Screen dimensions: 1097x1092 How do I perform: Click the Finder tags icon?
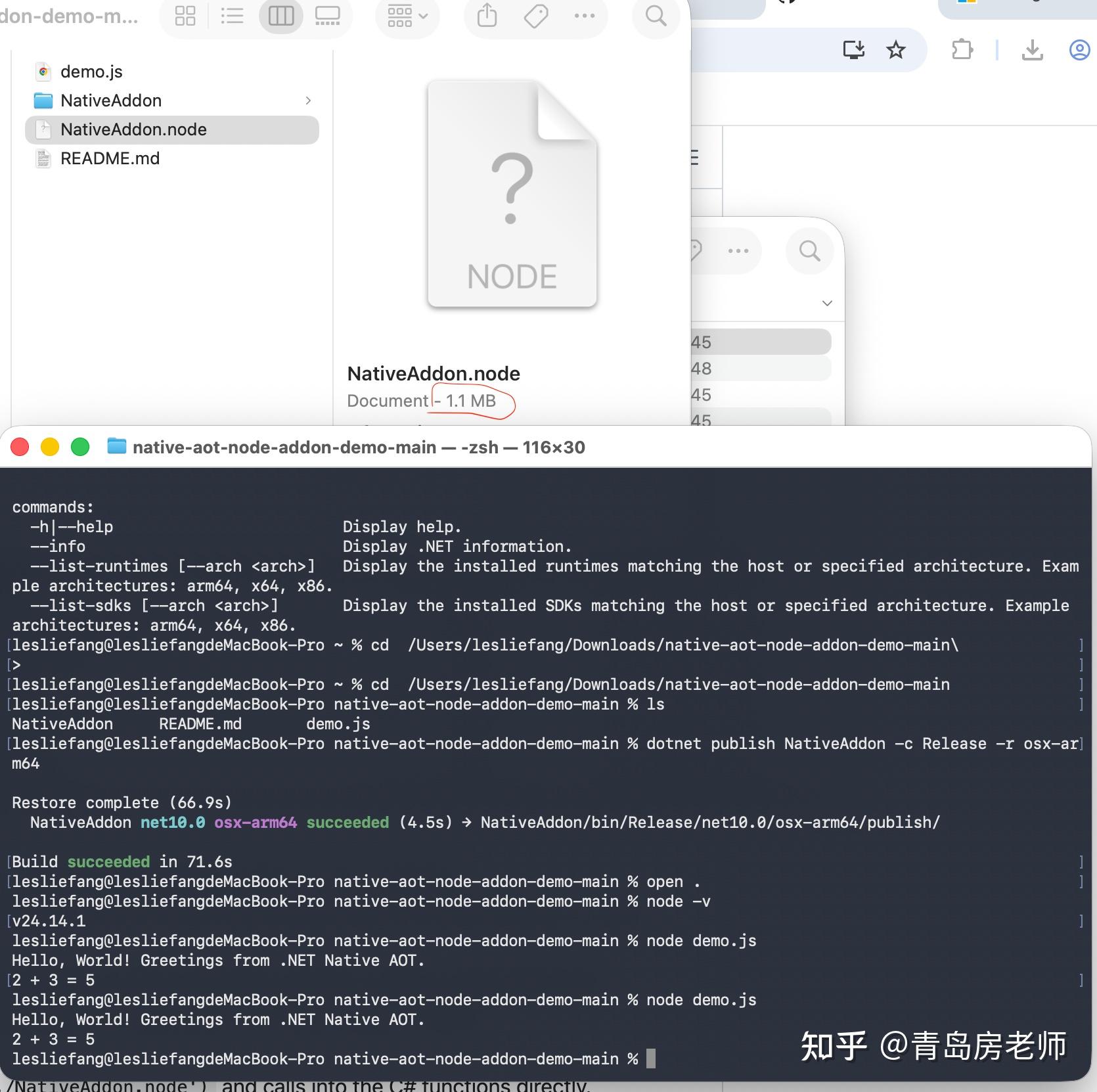(536, 15)
